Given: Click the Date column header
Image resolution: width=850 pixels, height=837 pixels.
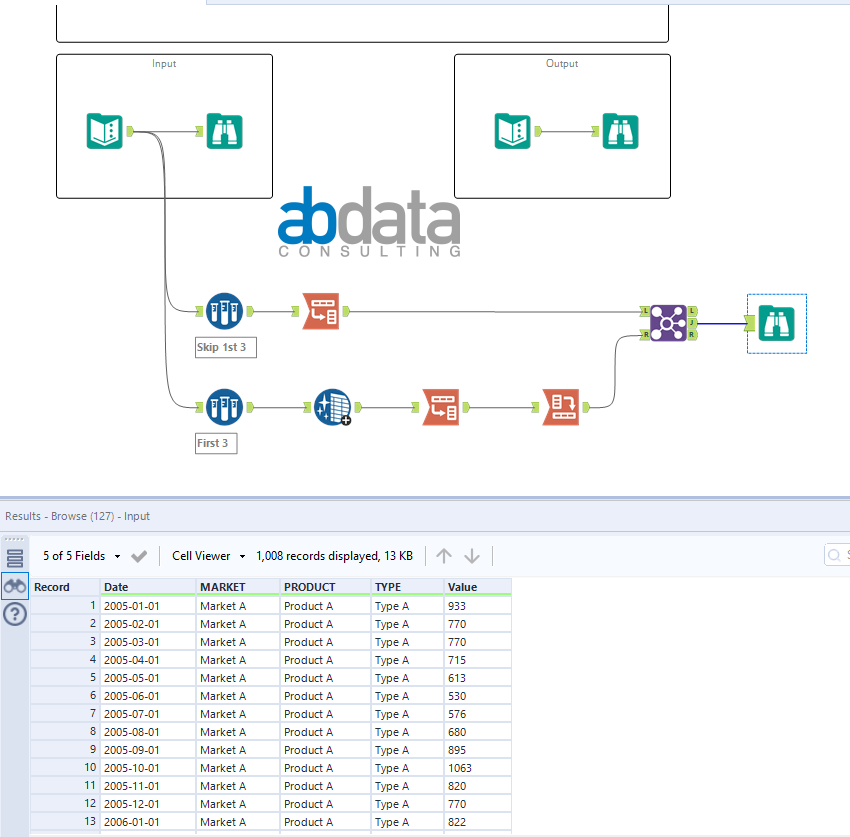Looking at the screenshot, I should pyautogui.click(x=148, y=587).
